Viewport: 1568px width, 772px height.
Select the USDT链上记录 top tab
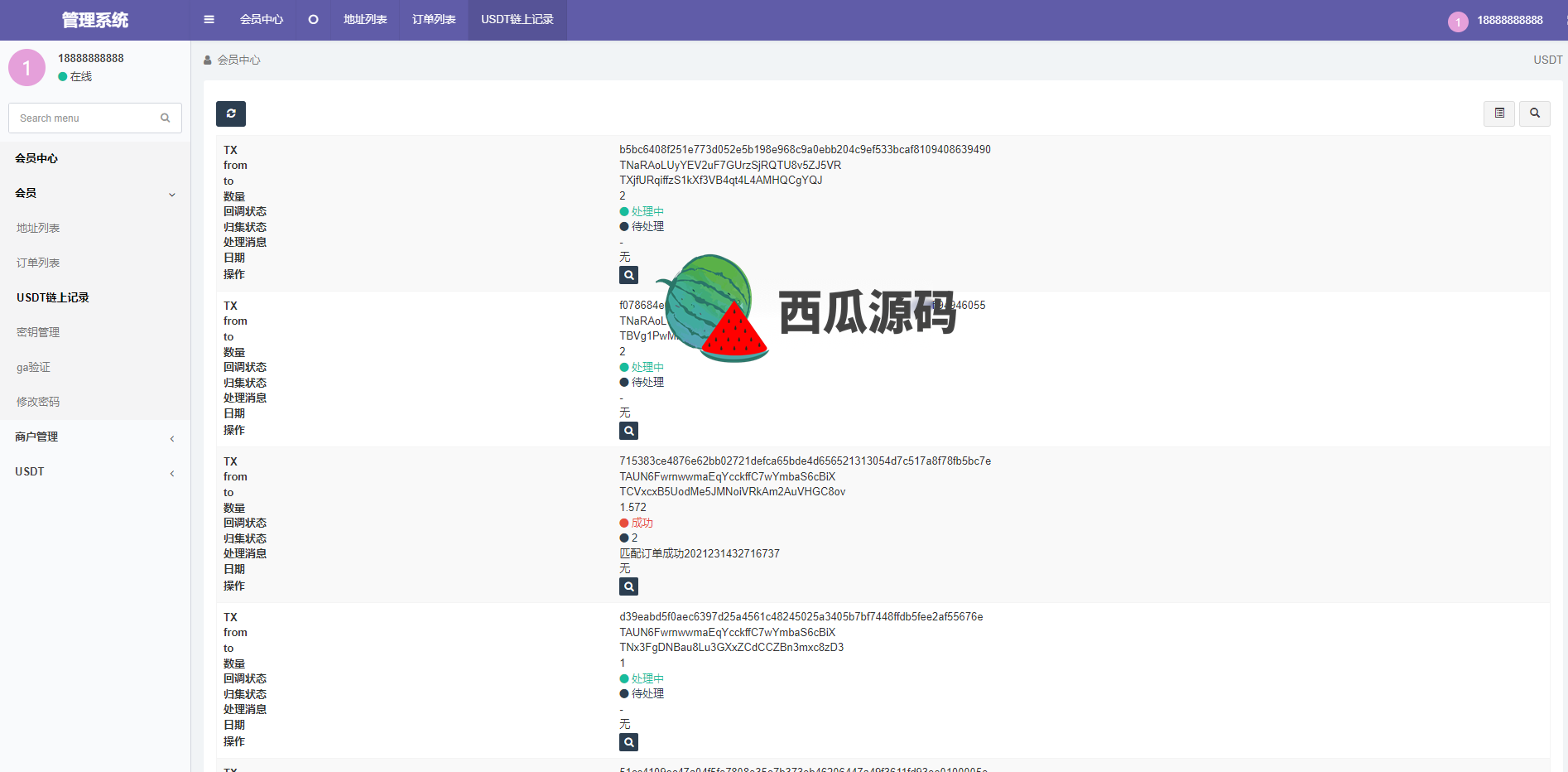click(x=517, y=20)
